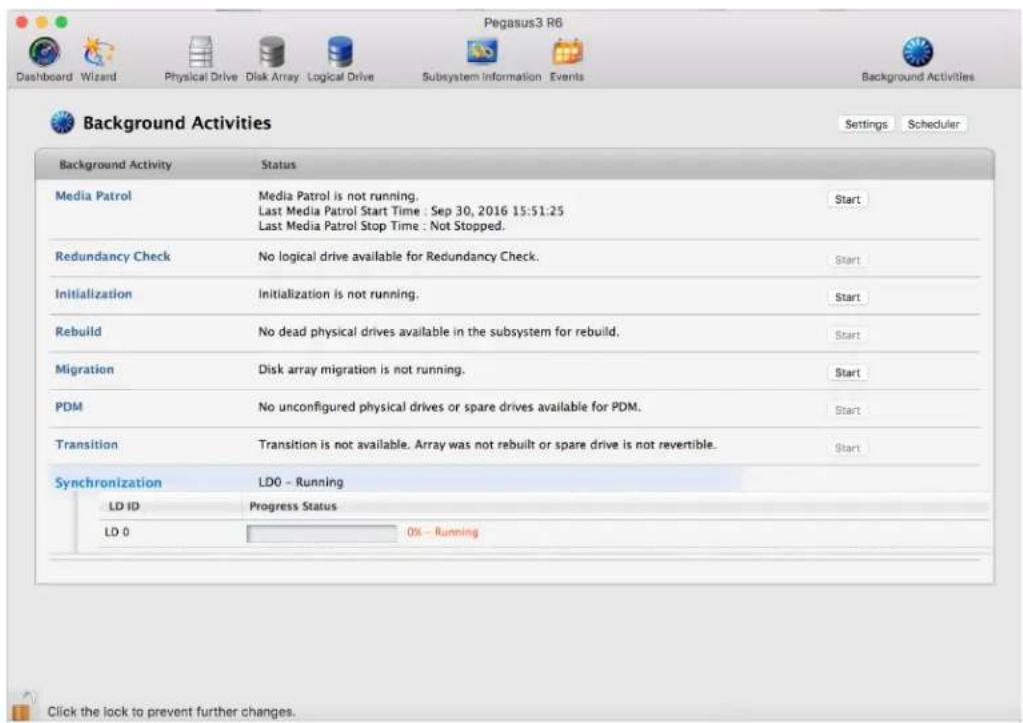Open the Physical Drive view
The image size is (1023, 723).
point(200,52)
